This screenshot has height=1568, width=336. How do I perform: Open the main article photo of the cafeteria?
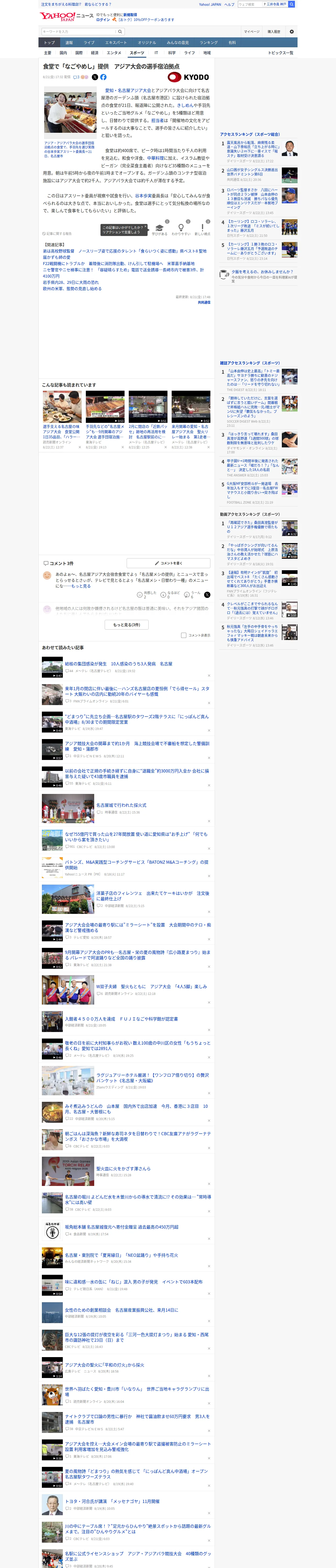click(70, 113)
